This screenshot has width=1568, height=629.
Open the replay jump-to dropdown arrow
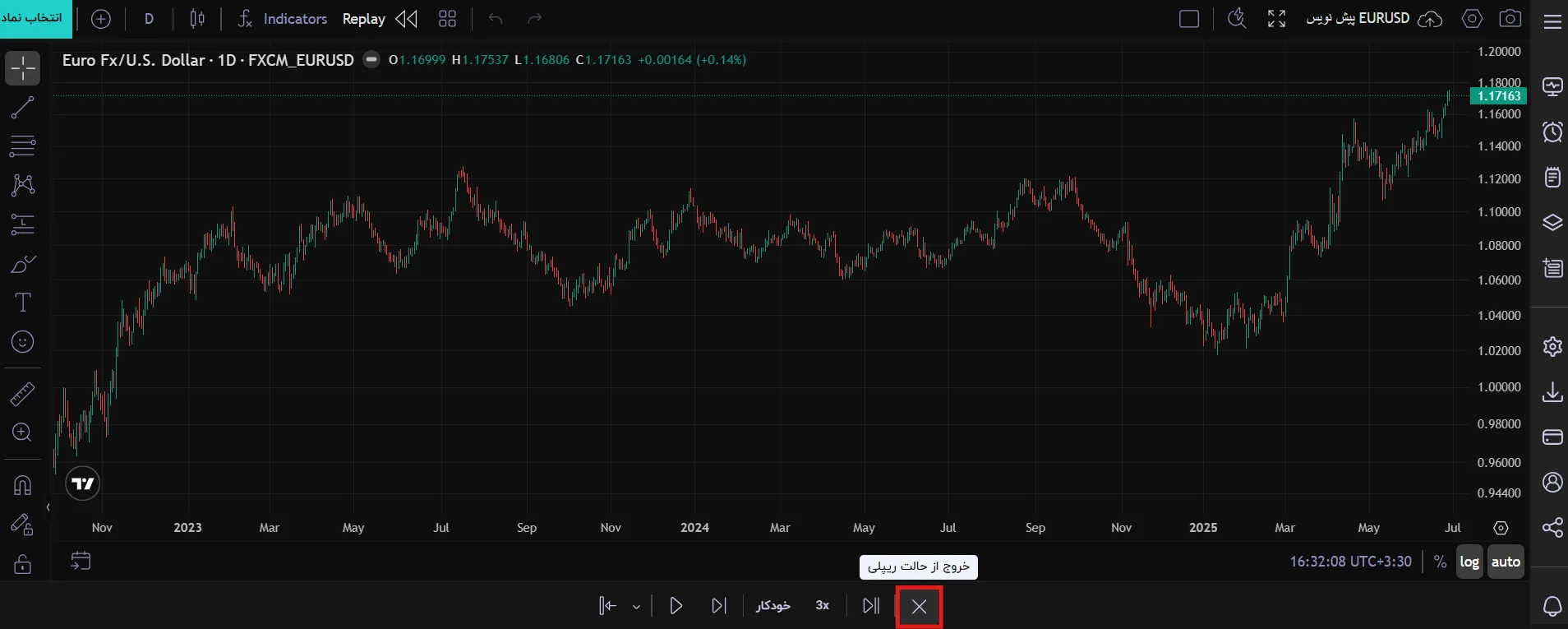tap(636, 607)
